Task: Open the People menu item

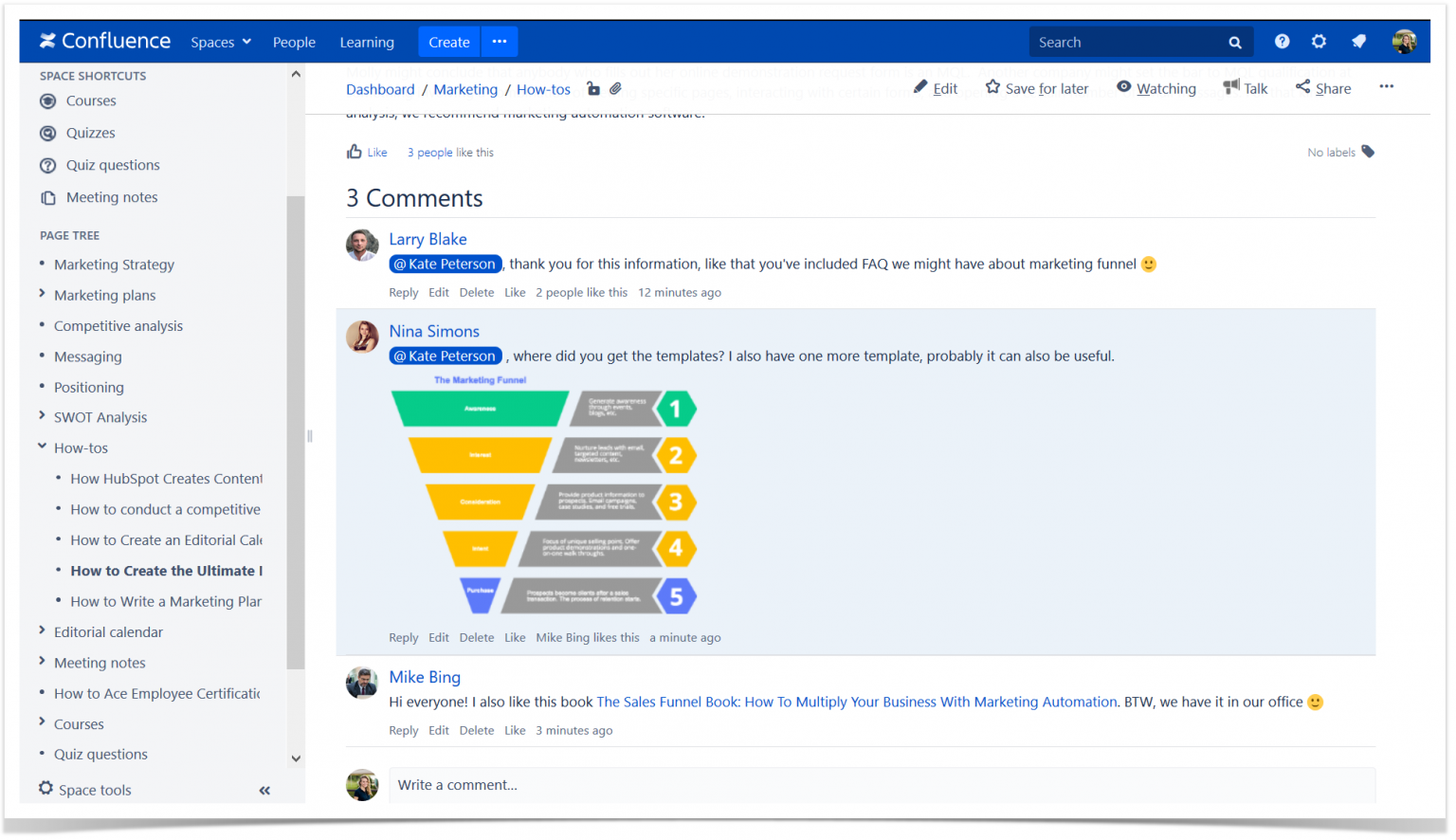Action: (x=294, y=42)
